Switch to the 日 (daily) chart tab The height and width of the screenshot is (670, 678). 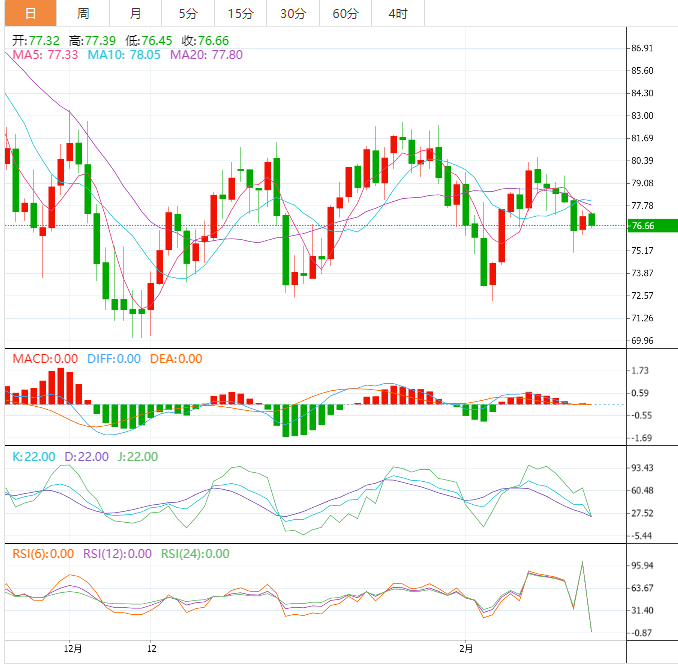[29, 13]
